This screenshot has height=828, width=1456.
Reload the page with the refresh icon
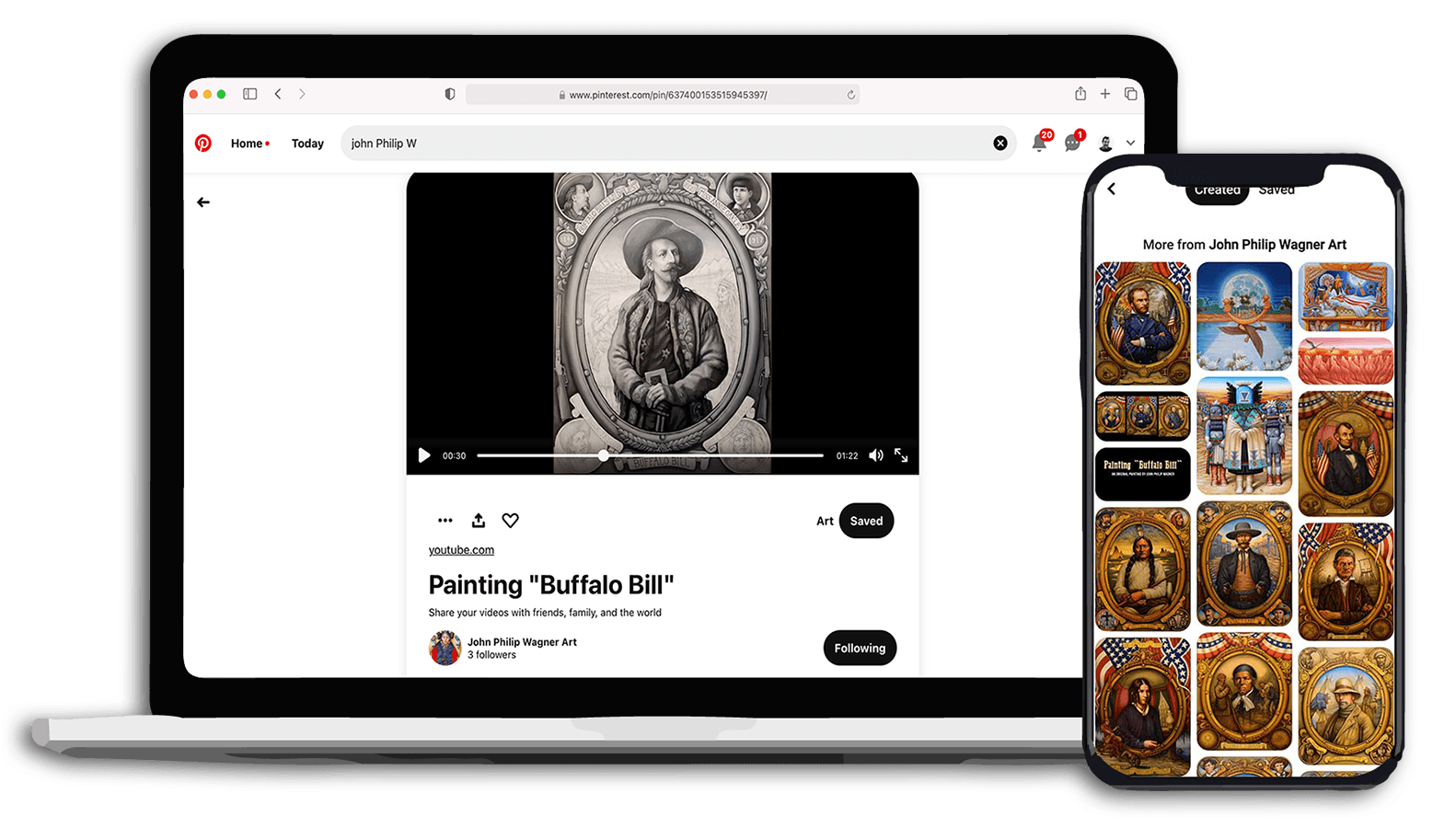[x=850, y=95]
